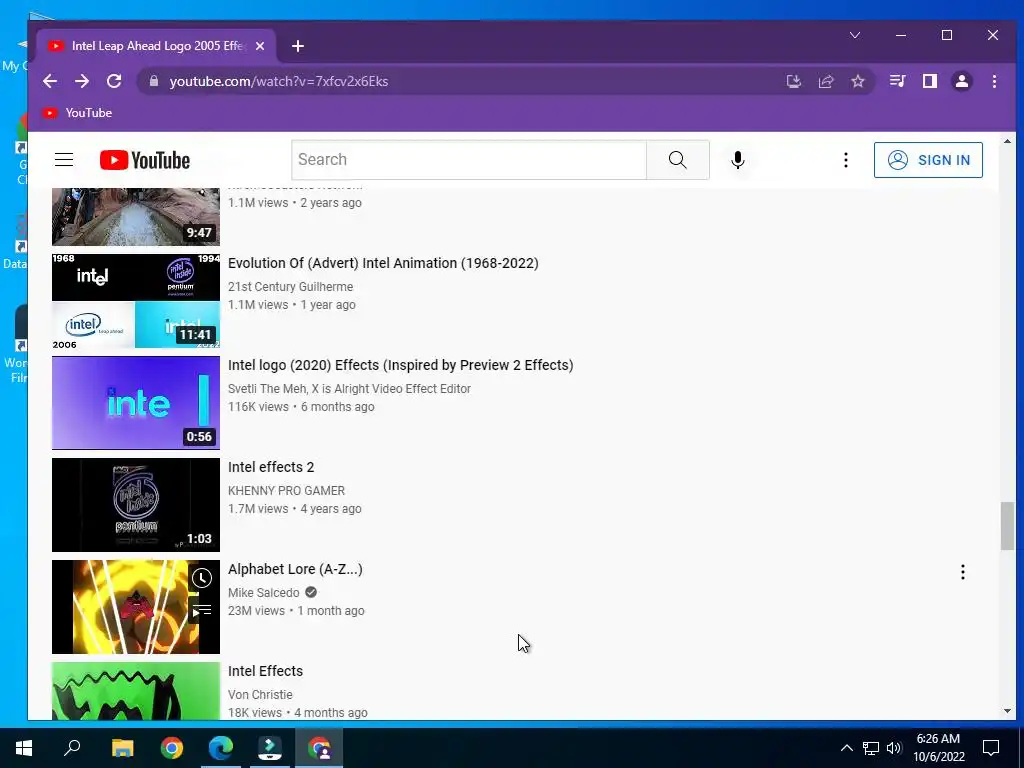Add Alphabet Lore to Watch later clock icon
The image size is (1024, 768).
pos(202,578)
